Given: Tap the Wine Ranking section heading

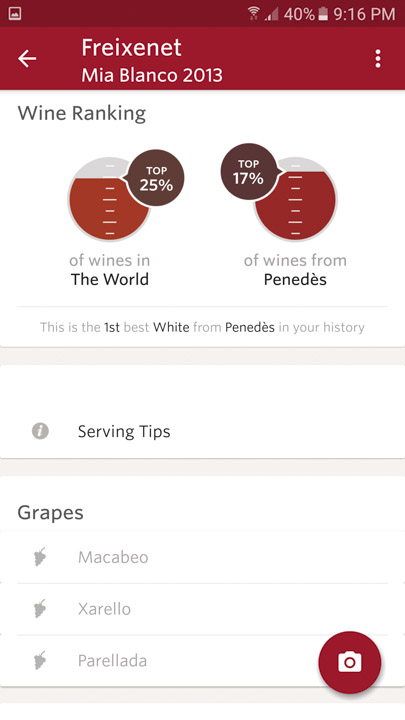Looking at the screenshot, I should click(x=82, y=113).
